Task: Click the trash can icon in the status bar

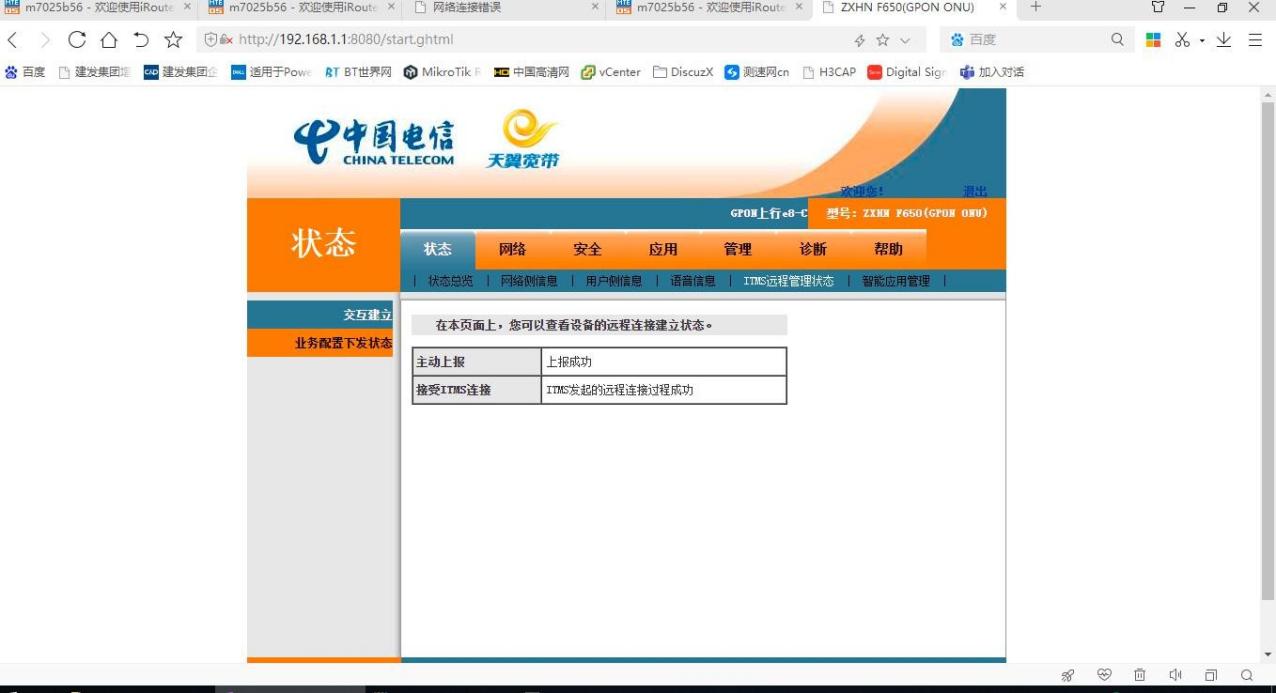Action: tap(1140, 676)
